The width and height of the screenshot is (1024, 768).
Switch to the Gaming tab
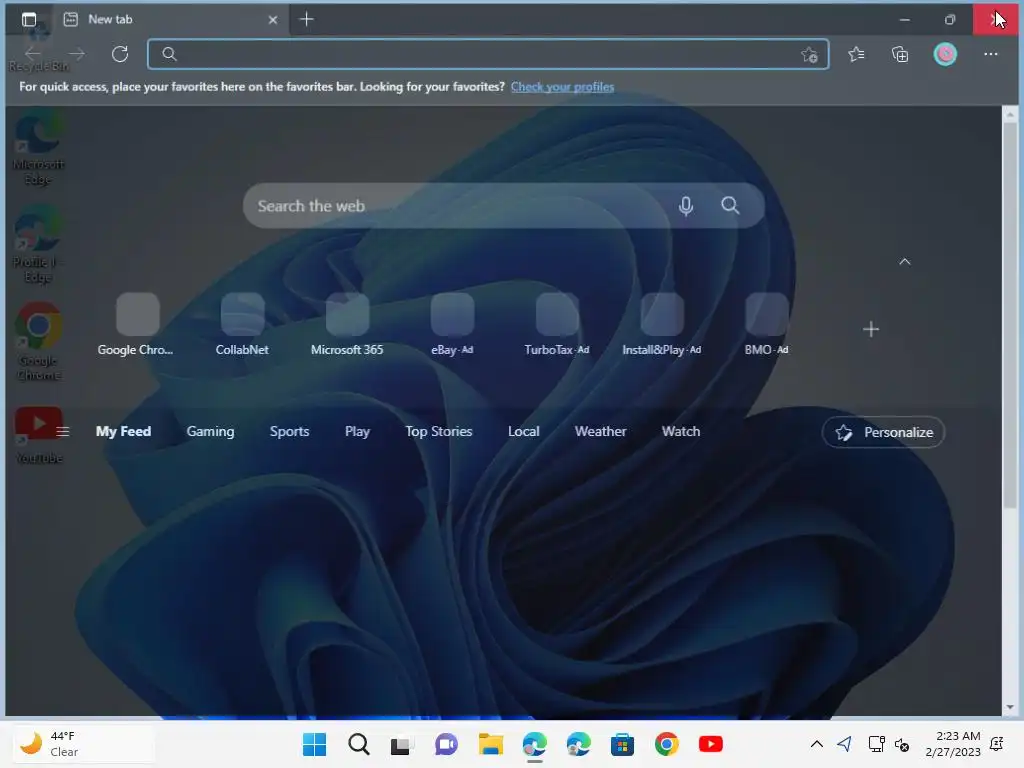point(210,432)
